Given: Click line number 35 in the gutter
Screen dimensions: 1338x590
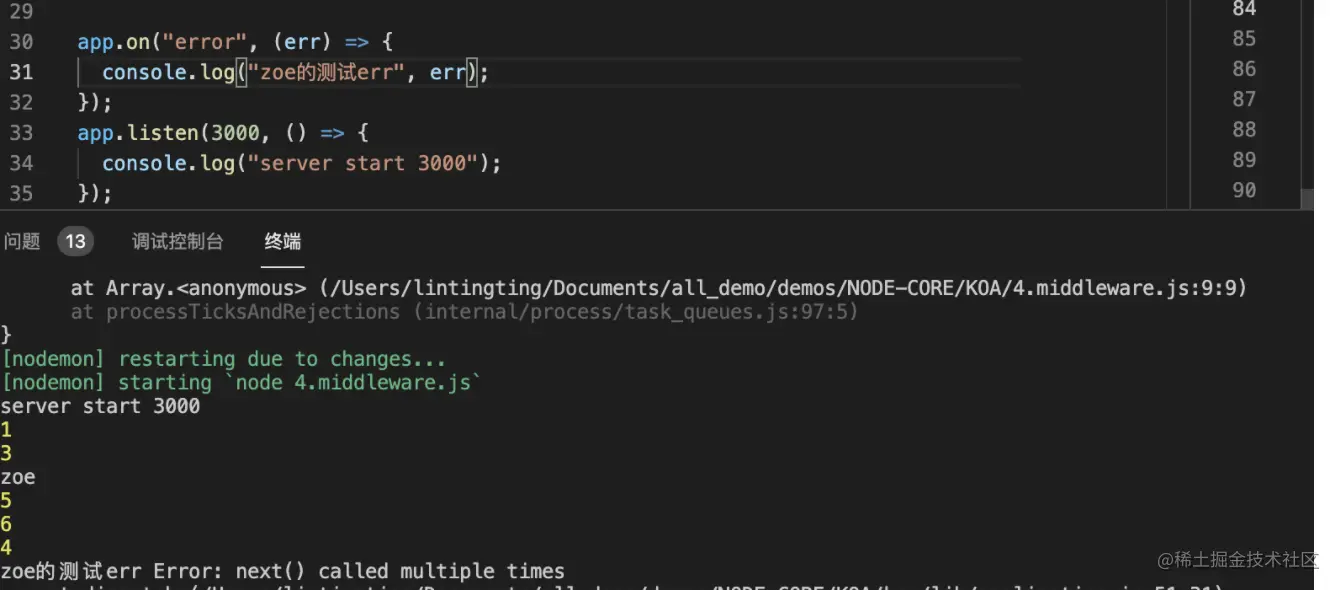Looking at the screenshot, I should 21,193.
